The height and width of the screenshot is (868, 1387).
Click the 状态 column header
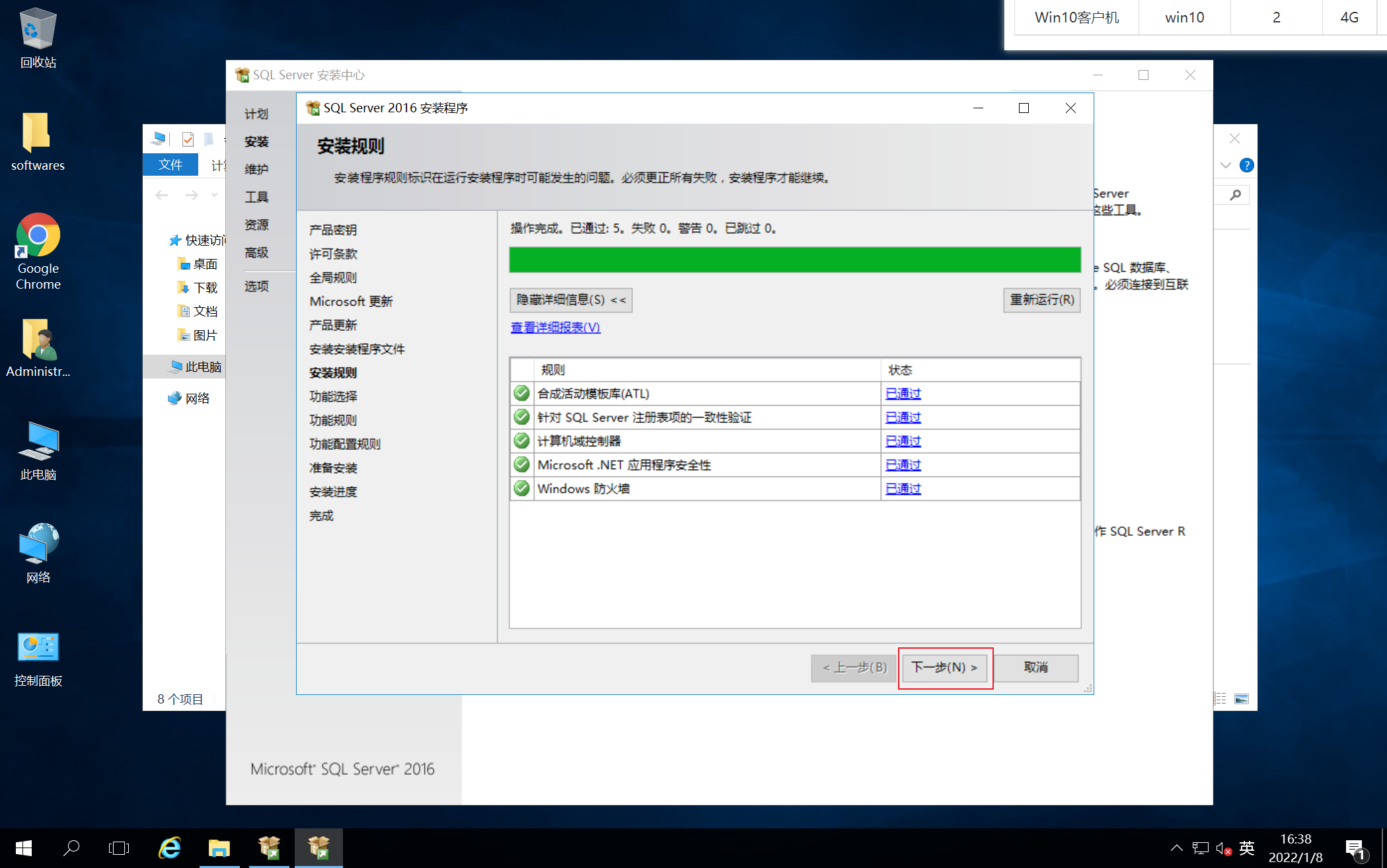(x=981, y=370)
